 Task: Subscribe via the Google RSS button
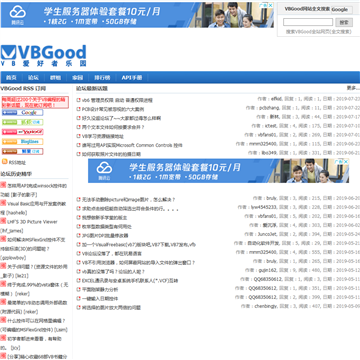click(x=22, y=113)
